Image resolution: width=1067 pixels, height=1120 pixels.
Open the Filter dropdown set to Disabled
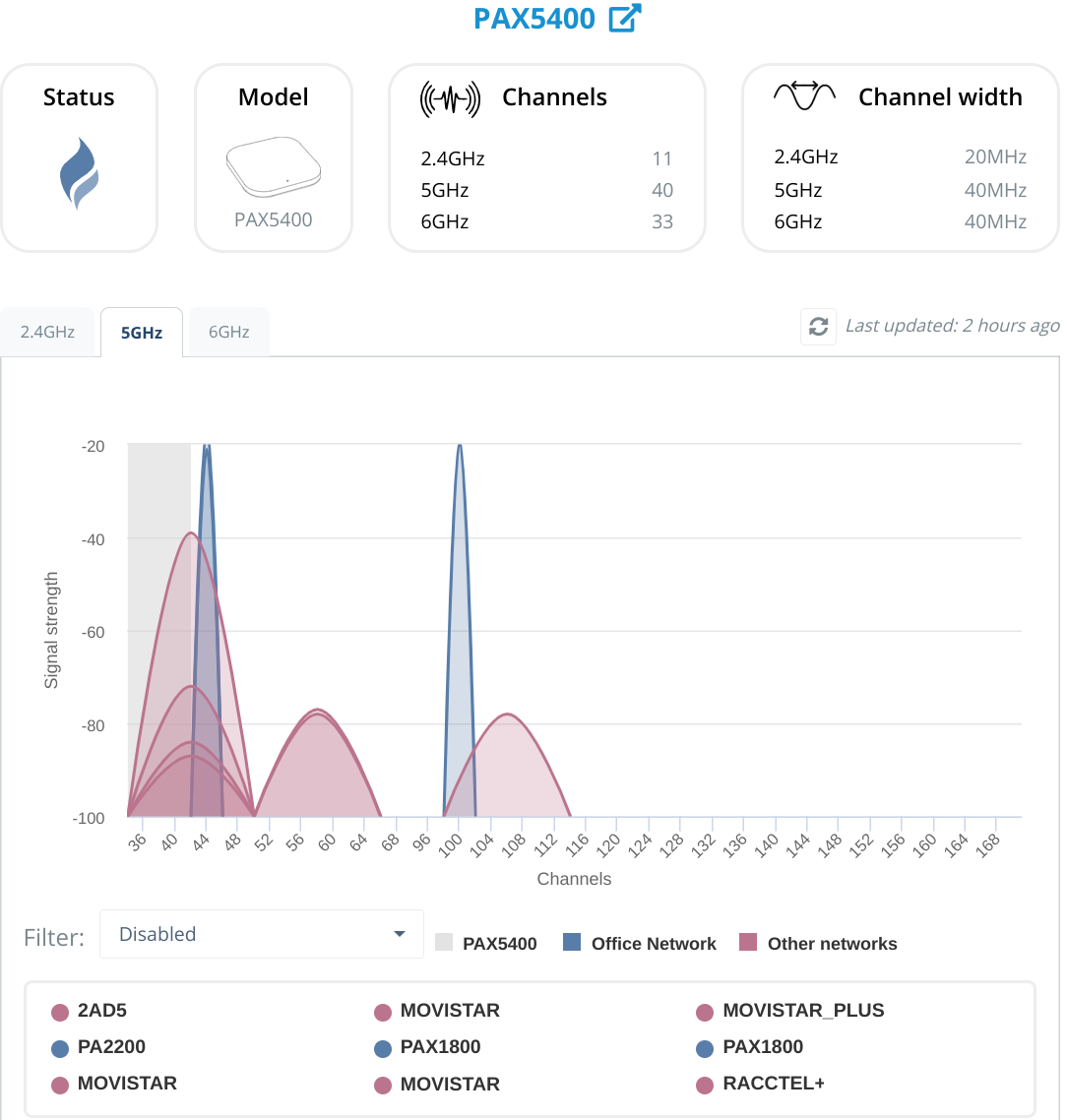[262, 934]
